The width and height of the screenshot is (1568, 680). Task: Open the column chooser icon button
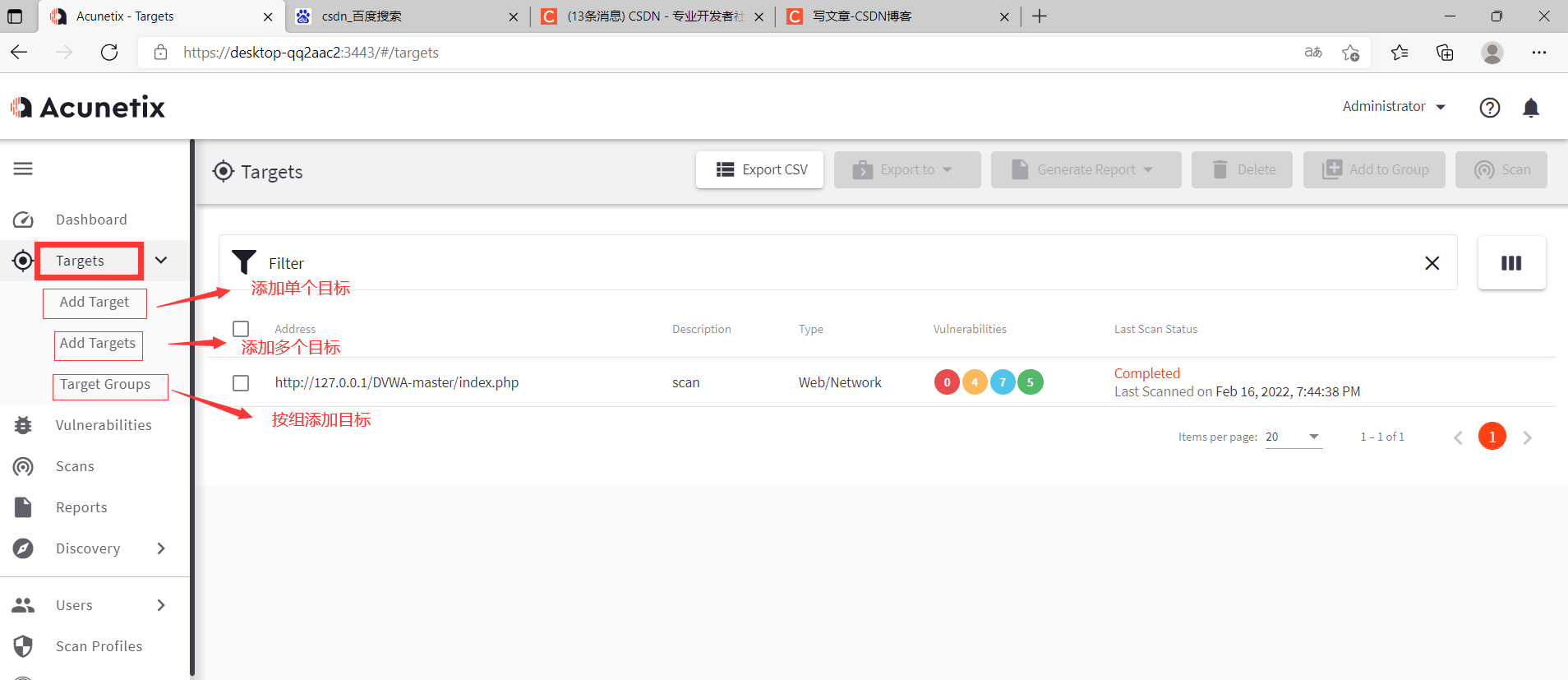[x=1512, y=263]
